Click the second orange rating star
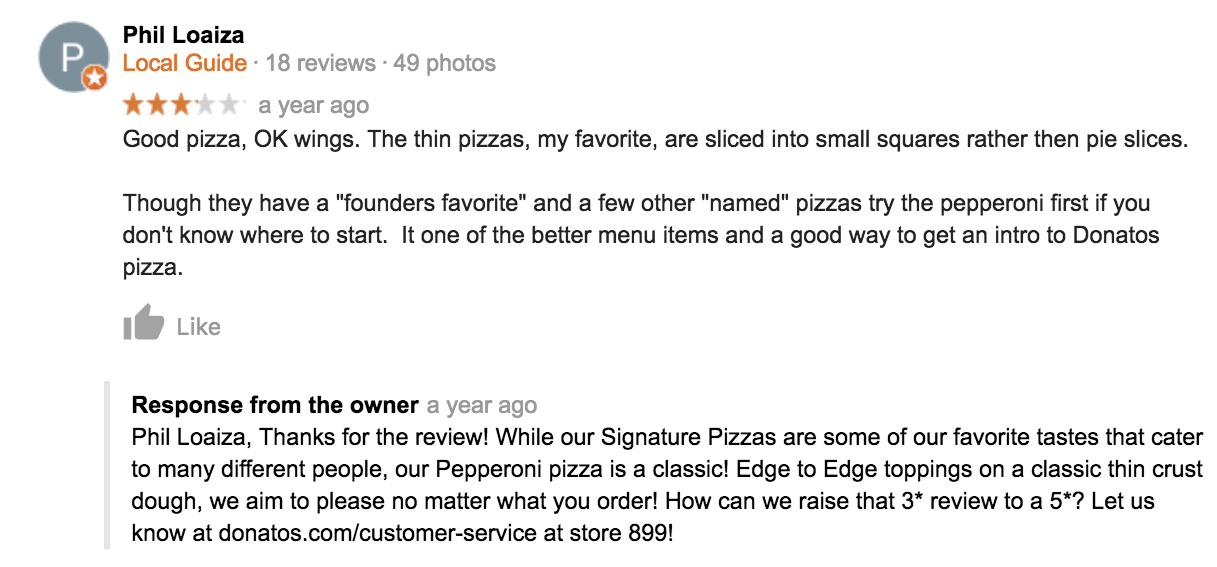This screenshot has width=1217, height=567. pyautogui.click(x=158, y=105)
